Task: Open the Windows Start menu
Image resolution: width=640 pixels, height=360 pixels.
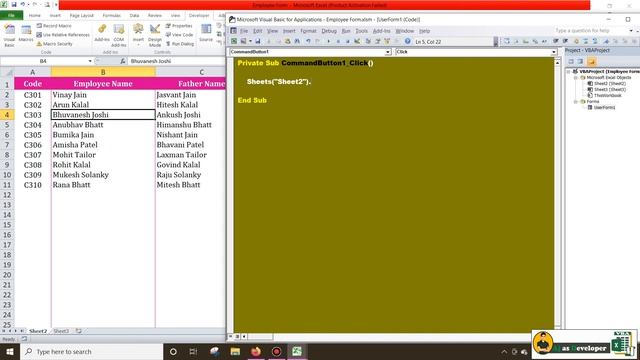Action: pos(10,351)
